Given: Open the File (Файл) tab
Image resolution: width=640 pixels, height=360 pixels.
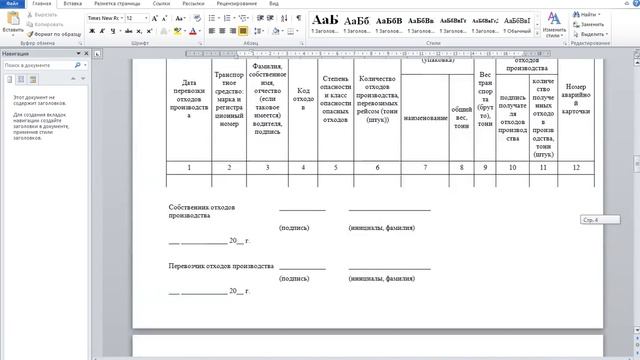Looking at the screenshot, I should point(12,4).
